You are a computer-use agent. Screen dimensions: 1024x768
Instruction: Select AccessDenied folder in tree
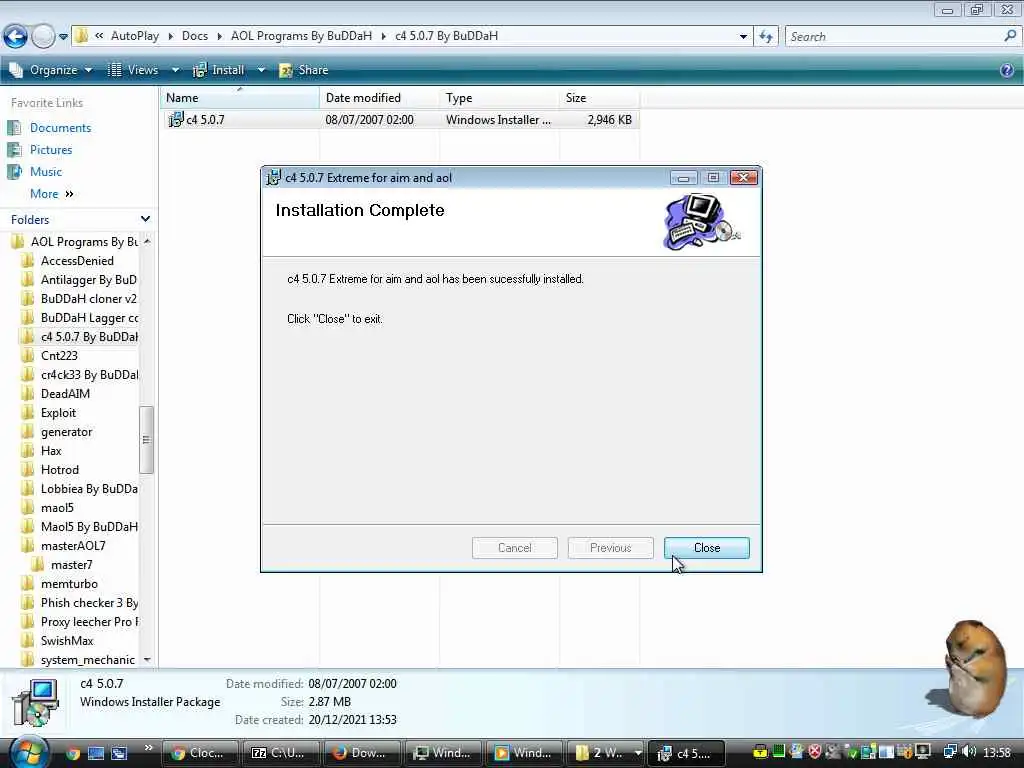coord(77,261)
